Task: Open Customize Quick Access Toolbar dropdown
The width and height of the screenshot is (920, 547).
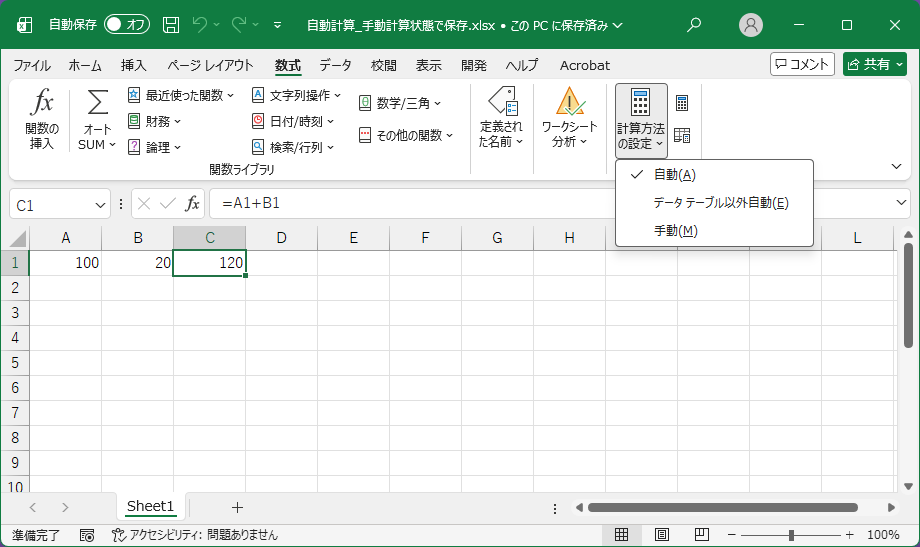Action: point(278,25)
